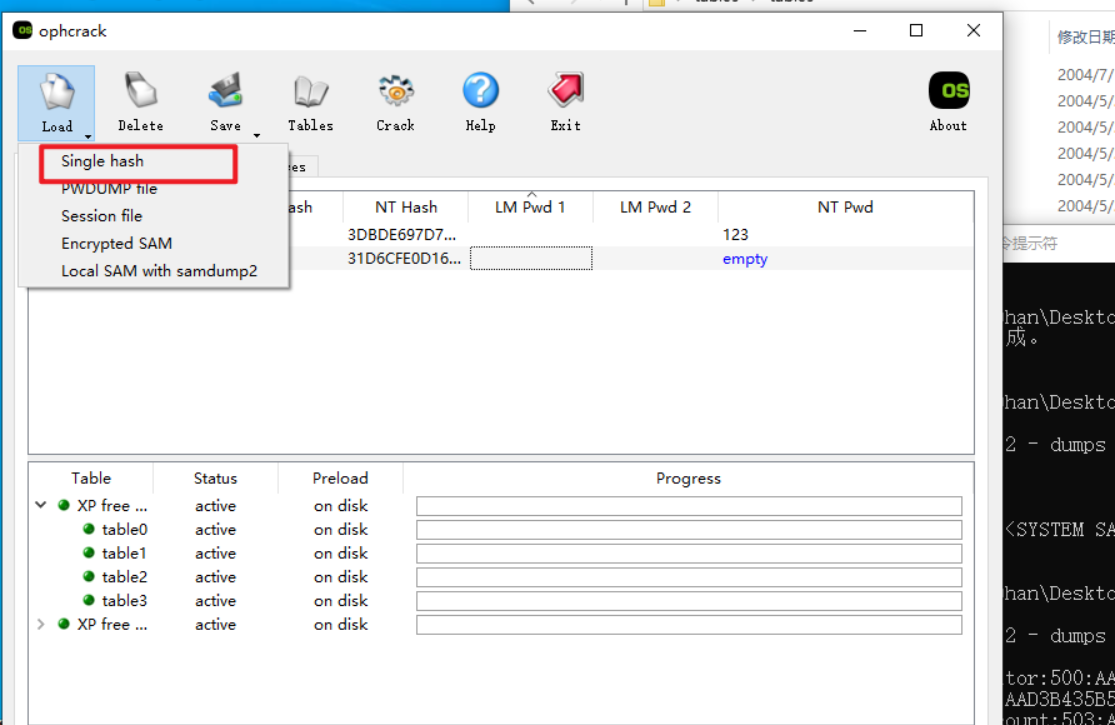This screenshot has height=725, width=1115.
Task: Open the Save button dropdown arrow
Action: click(x=257, y=135)
